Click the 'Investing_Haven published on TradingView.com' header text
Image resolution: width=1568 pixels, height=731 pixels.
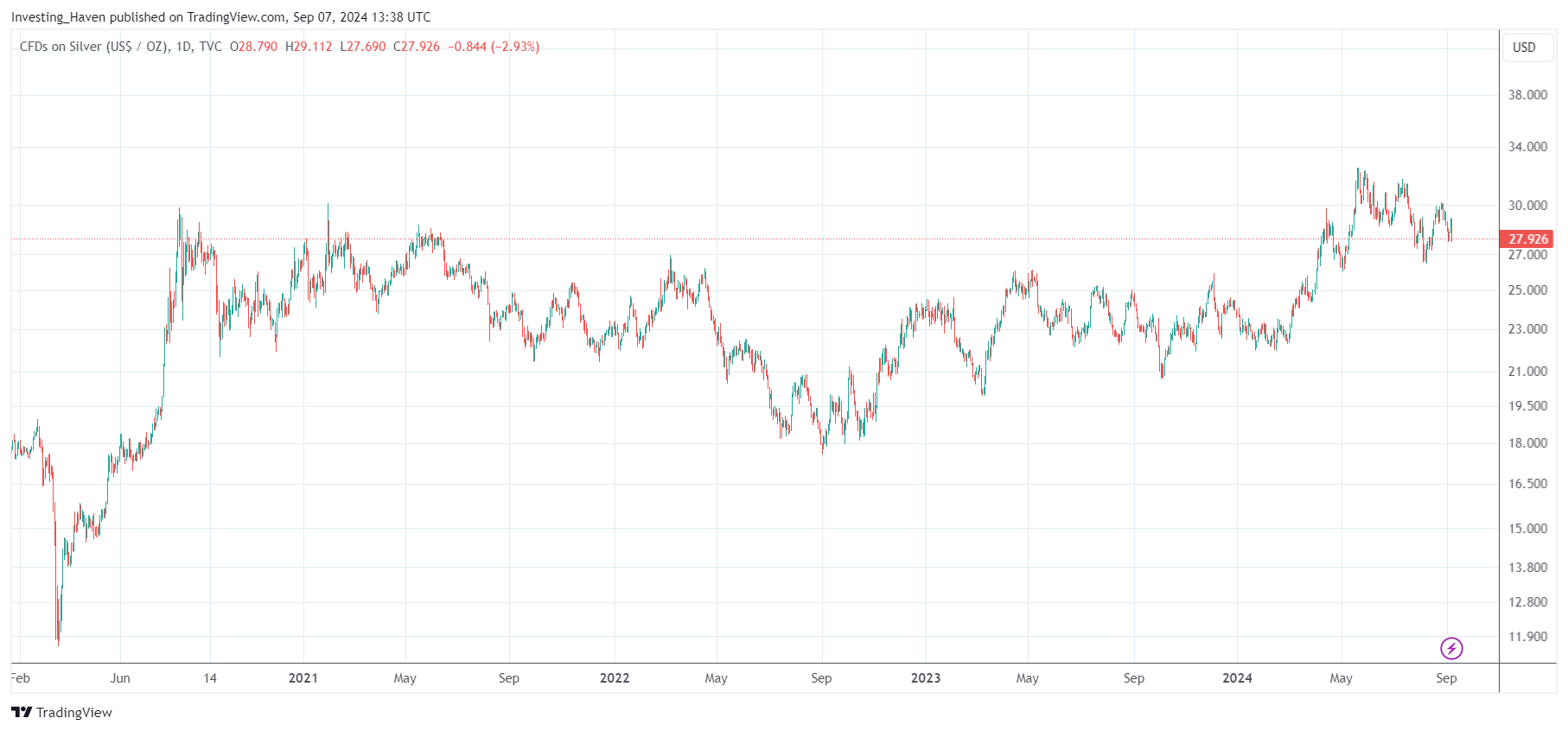148,17
